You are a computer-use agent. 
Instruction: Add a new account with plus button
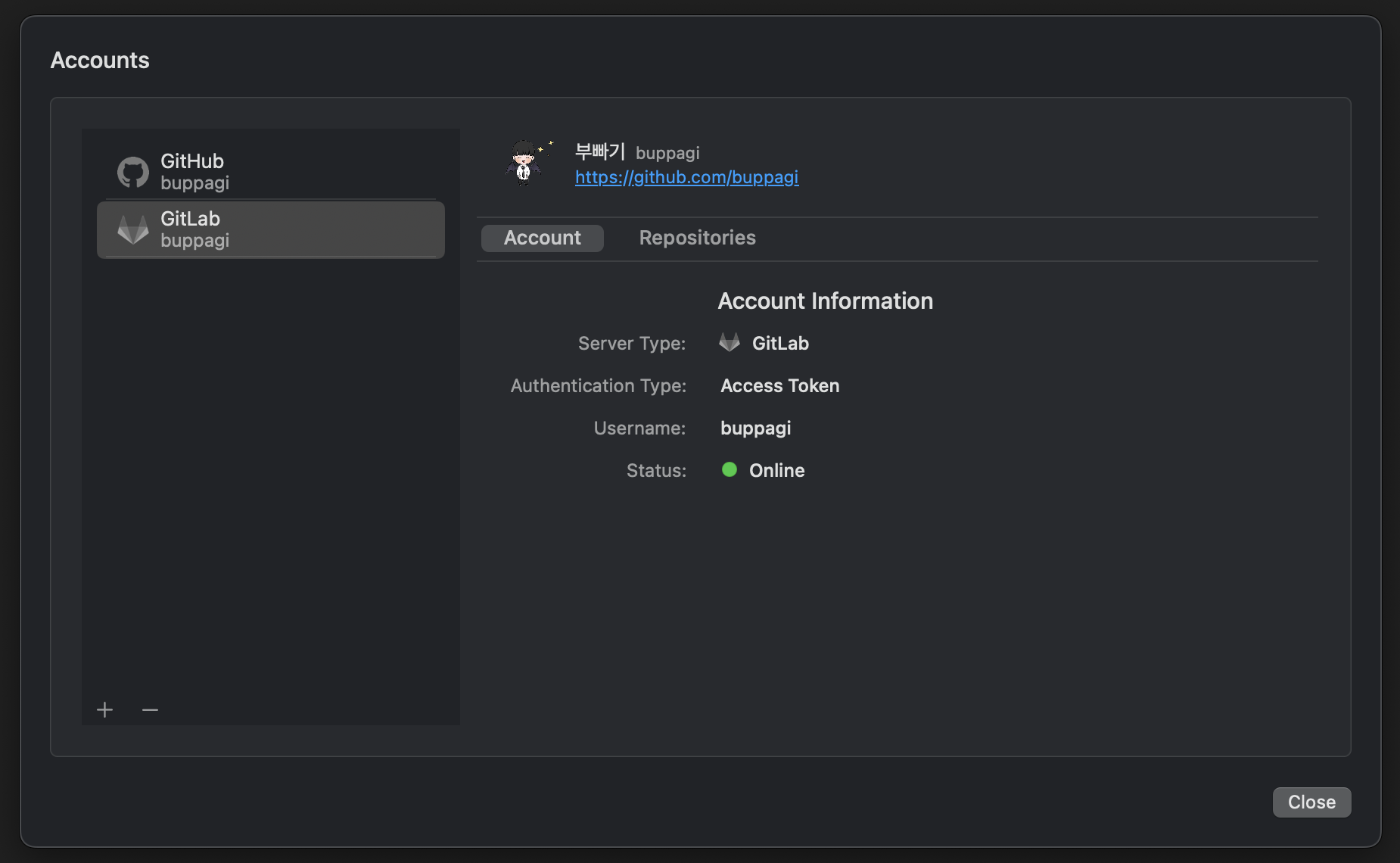[x=105, y=709]
